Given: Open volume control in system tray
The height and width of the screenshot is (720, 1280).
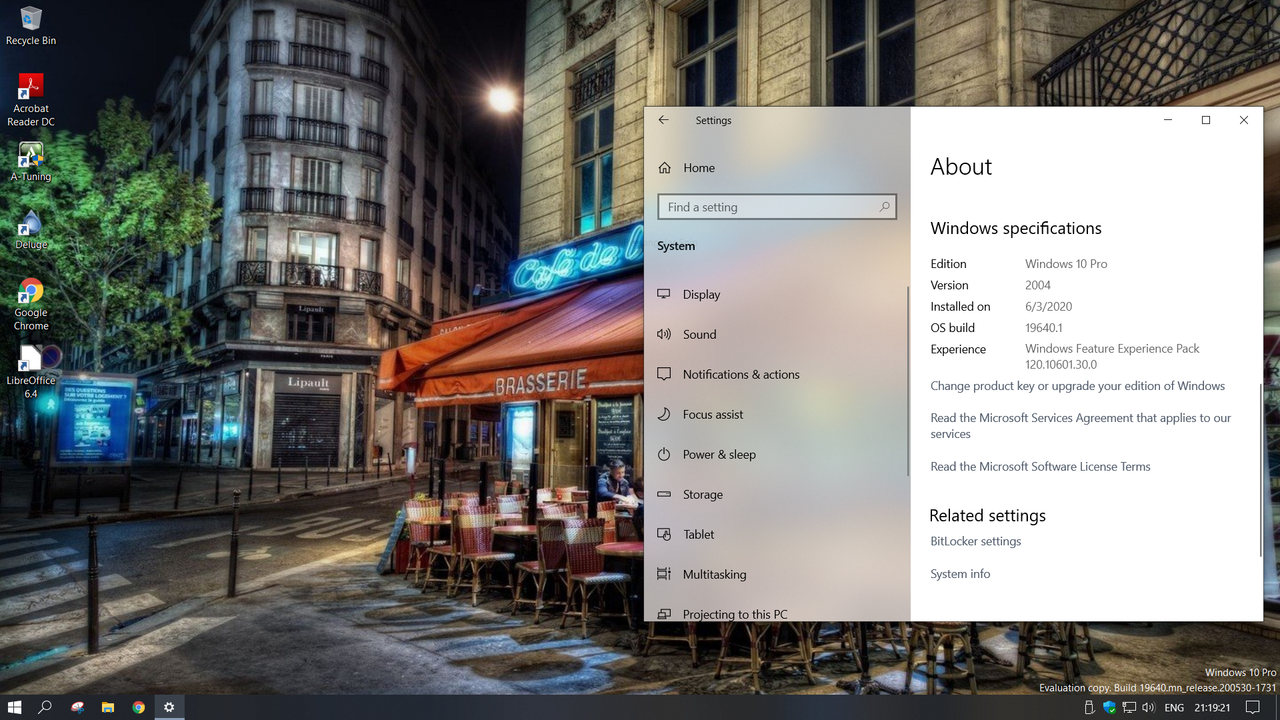Looking at the screenshot, I should click(x=1147, y=707).
